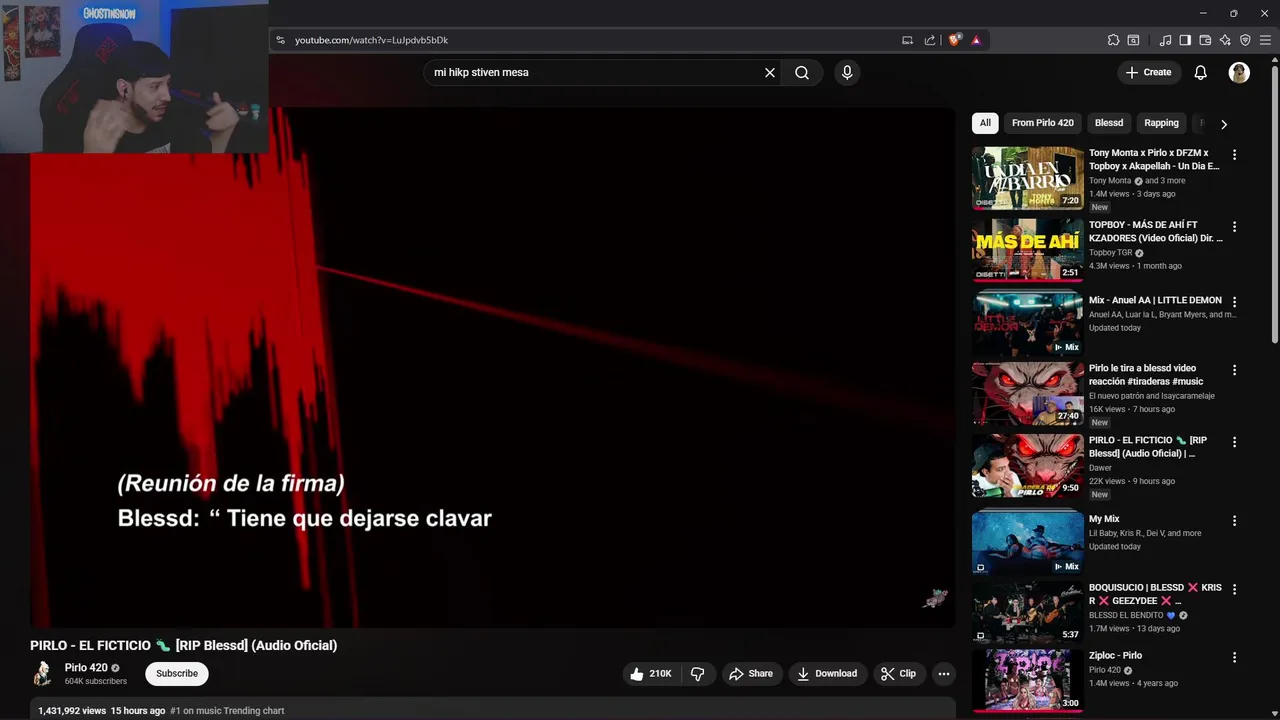The width and height of the screenshot is (1280, 720).
Task: Select the Blessd filter chip
Action: click(1109, 123)
